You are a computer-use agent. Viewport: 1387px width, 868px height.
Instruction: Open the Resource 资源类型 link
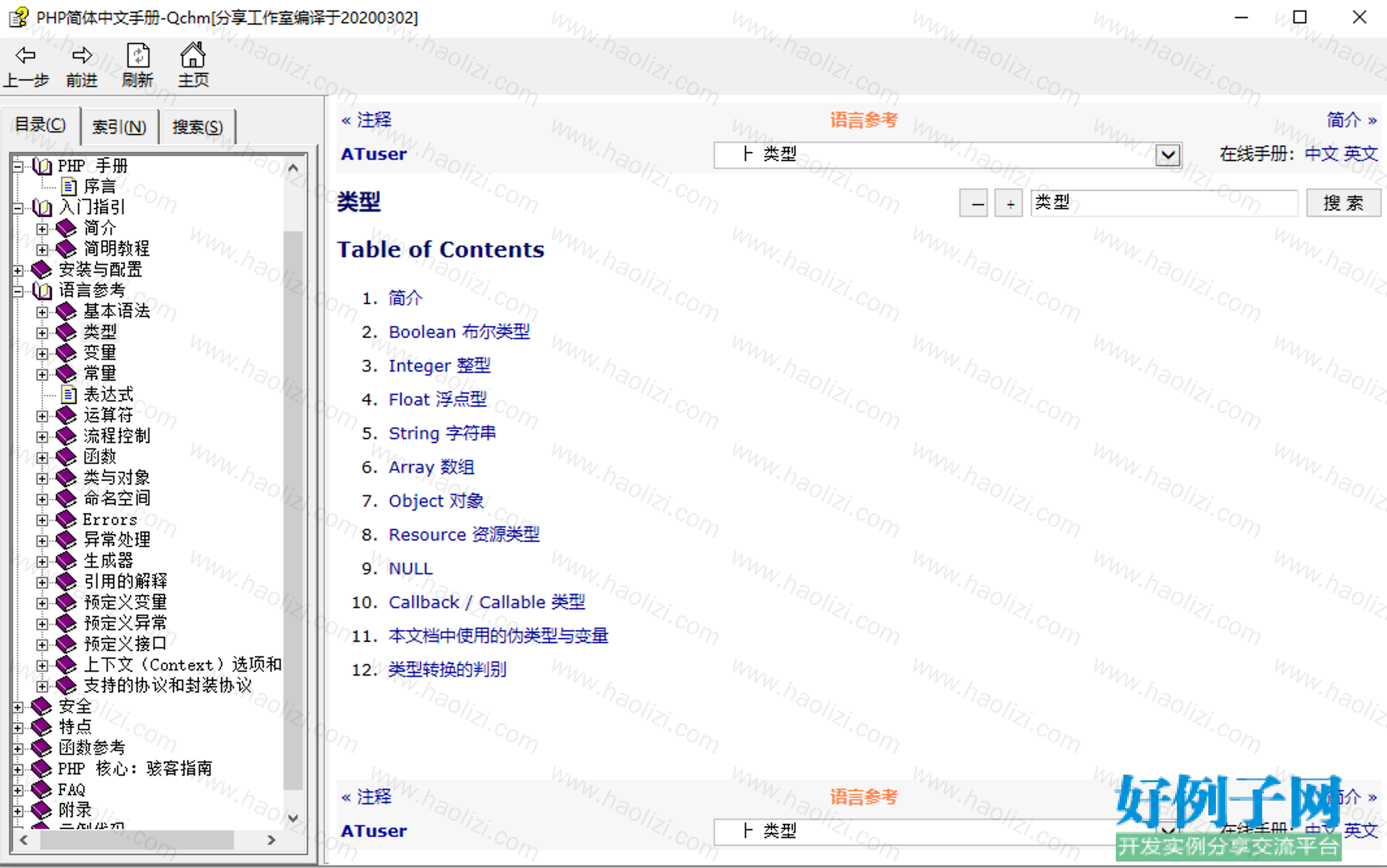464,535
